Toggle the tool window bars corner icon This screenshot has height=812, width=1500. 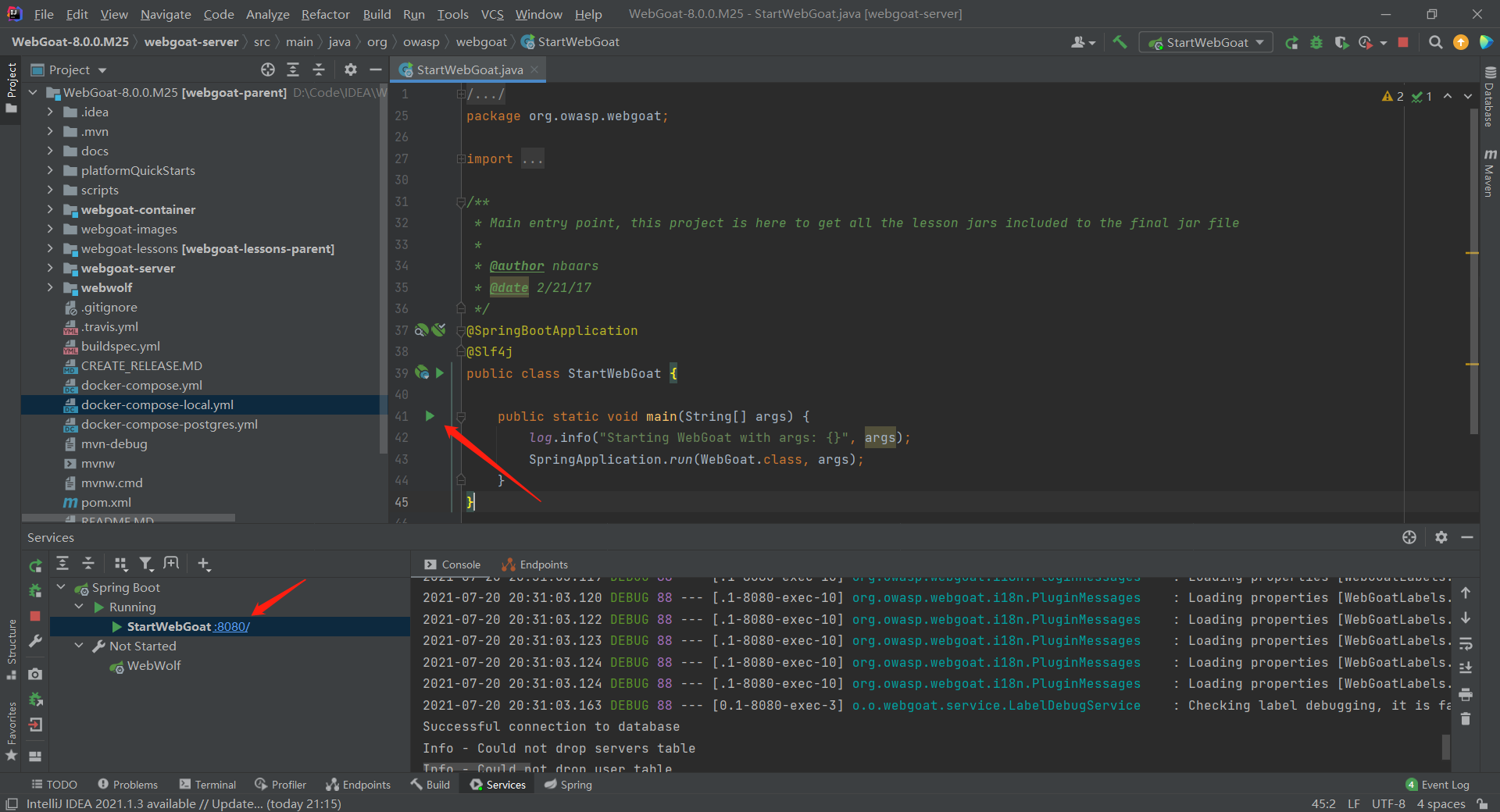[12, 804]
